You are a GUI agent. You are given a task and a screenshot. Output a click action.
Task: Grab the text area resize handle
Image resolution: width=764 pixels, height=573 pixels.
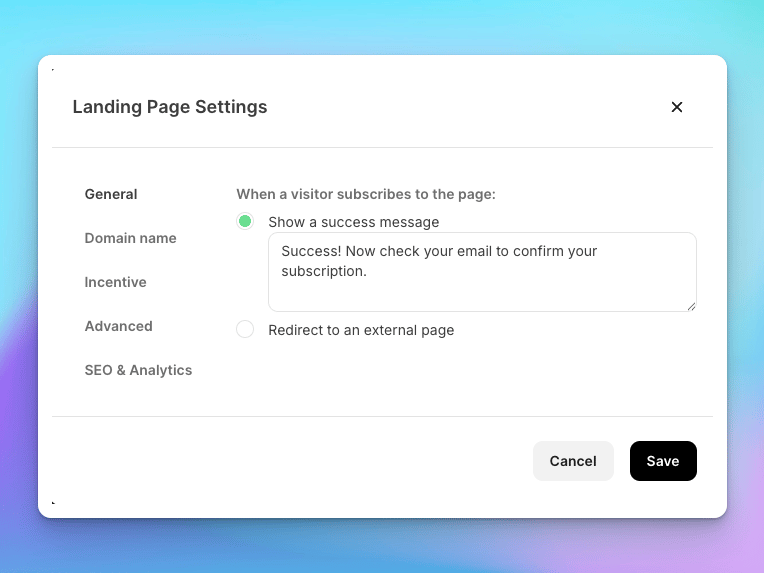tap(691, 306)
